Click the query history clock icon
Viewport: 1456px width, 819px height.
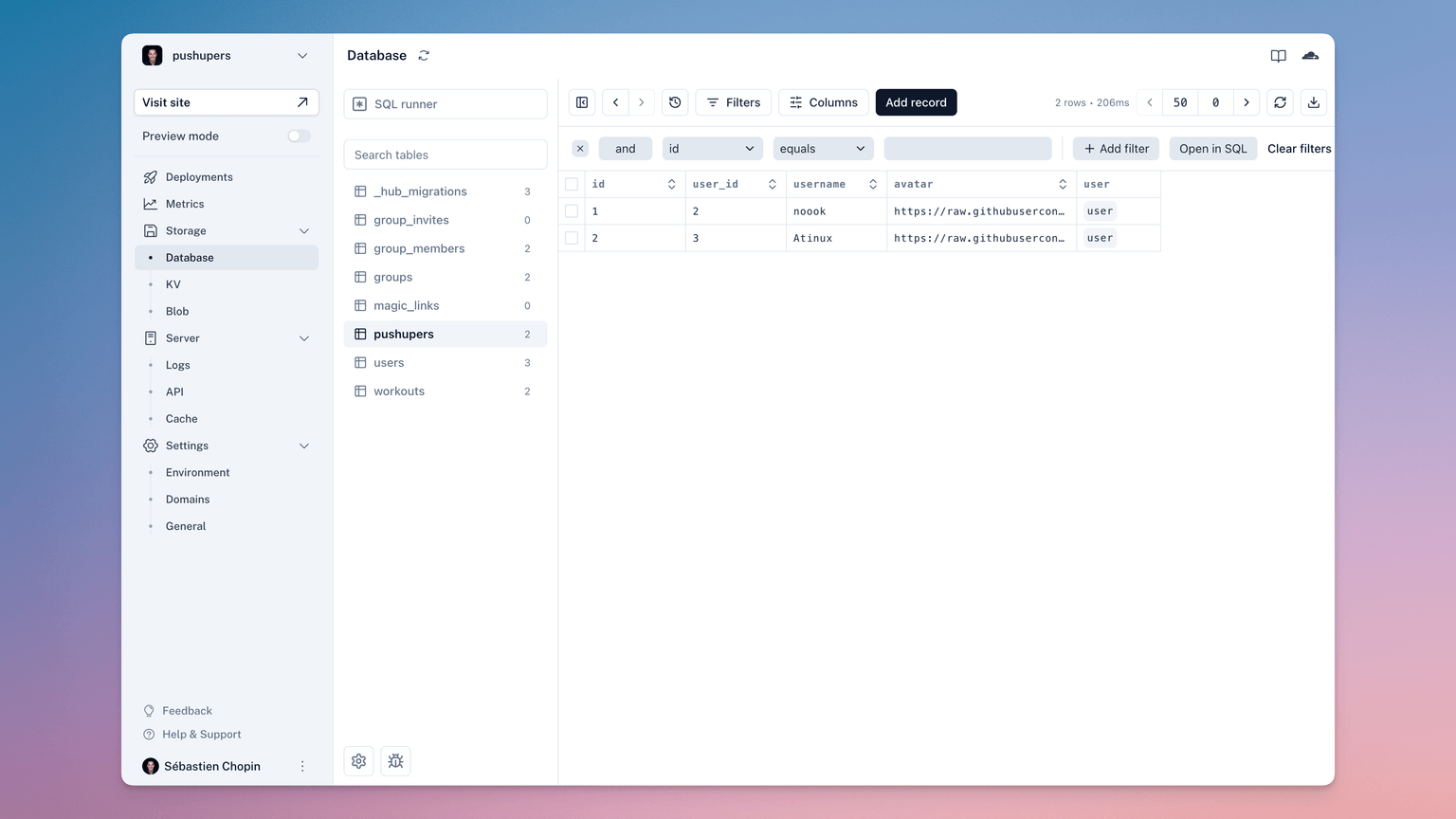tap(674, 101)
